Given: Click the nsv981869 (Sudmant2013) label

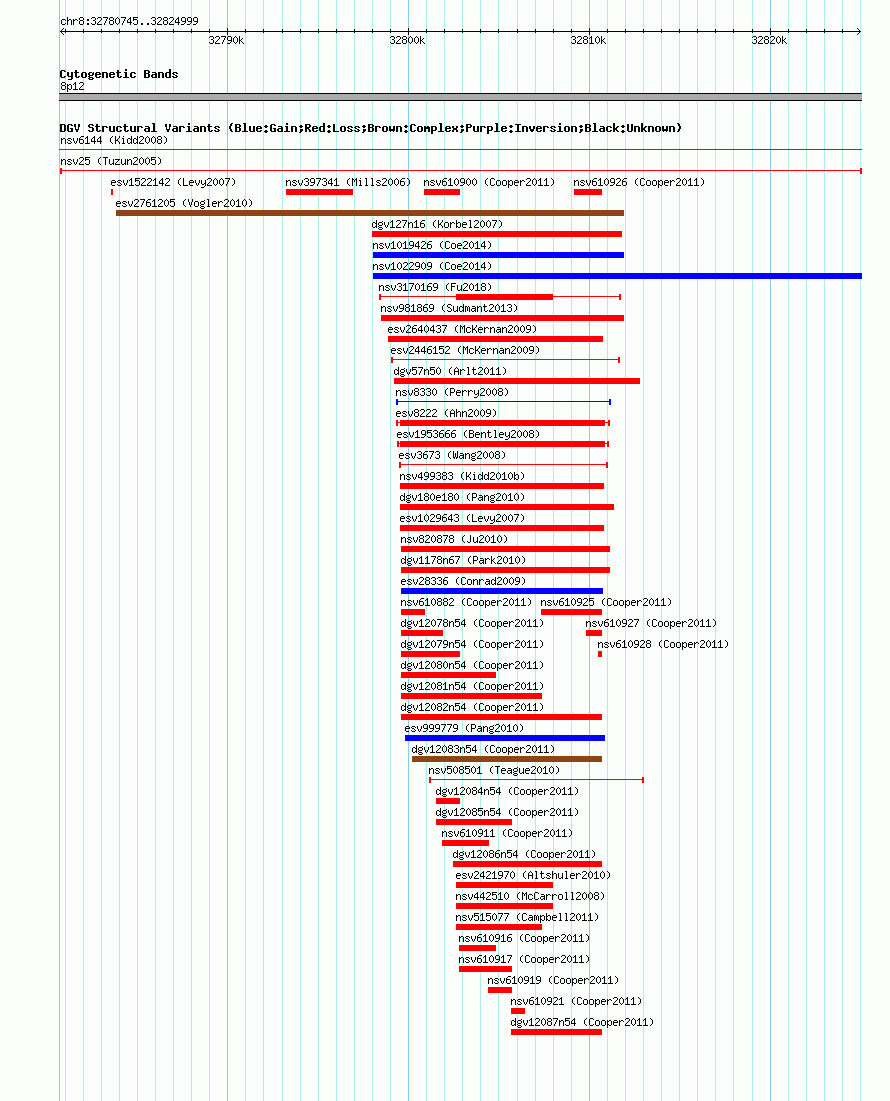Looking at the screenshot, I should coord(449,309).
